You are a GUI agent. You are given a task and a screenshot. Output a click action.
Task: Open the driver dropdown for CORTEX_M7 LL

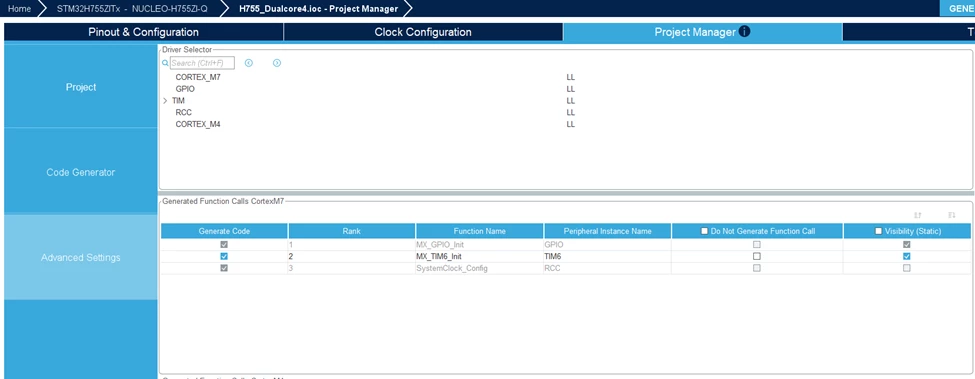pyautogui.click(x=570, y=78)
